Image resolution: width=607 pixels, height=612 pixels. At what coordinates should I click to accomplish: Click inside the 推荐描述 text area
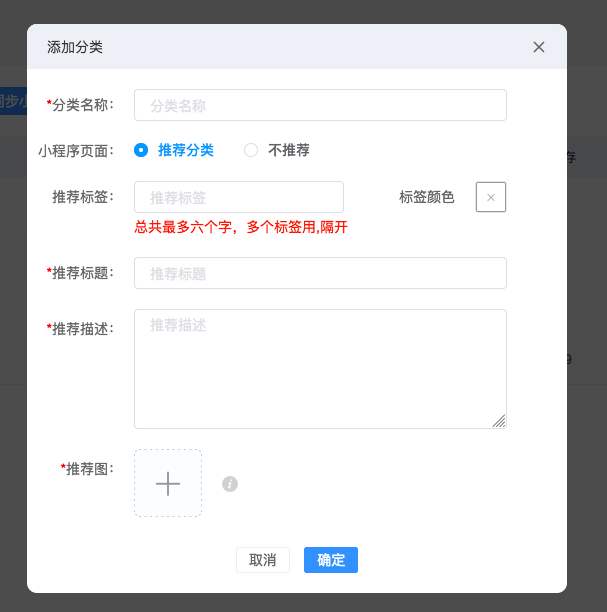(x=320, y=369)
